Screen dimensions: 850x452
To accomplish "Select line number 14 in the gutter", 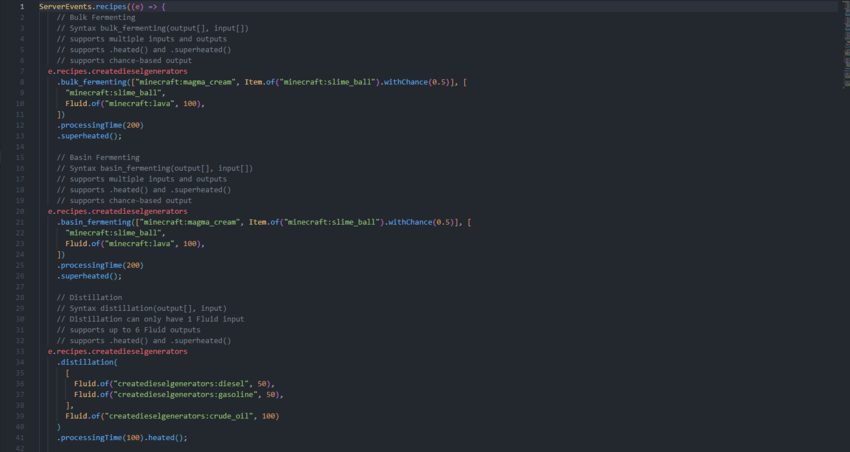I will coord(21,147).
